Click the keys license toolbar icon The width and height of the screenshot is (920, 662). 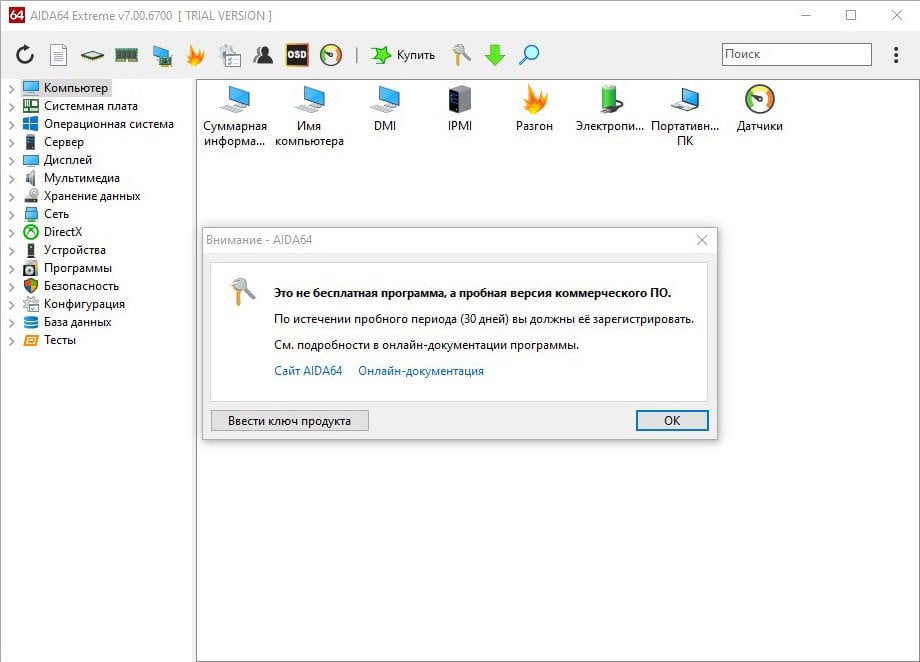461,55
